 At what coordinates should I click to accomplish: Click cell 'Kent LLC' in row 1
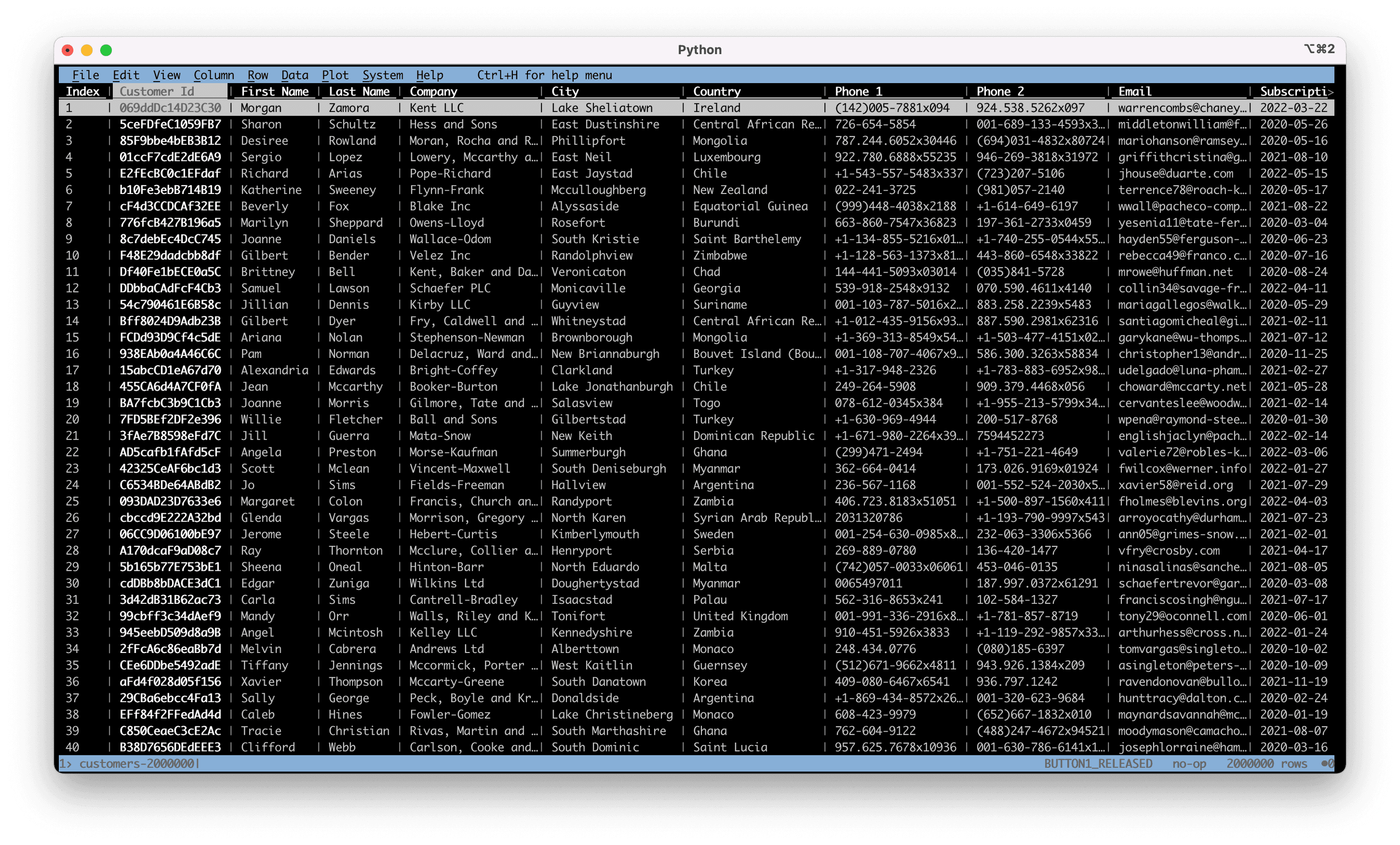coord(437,108)
